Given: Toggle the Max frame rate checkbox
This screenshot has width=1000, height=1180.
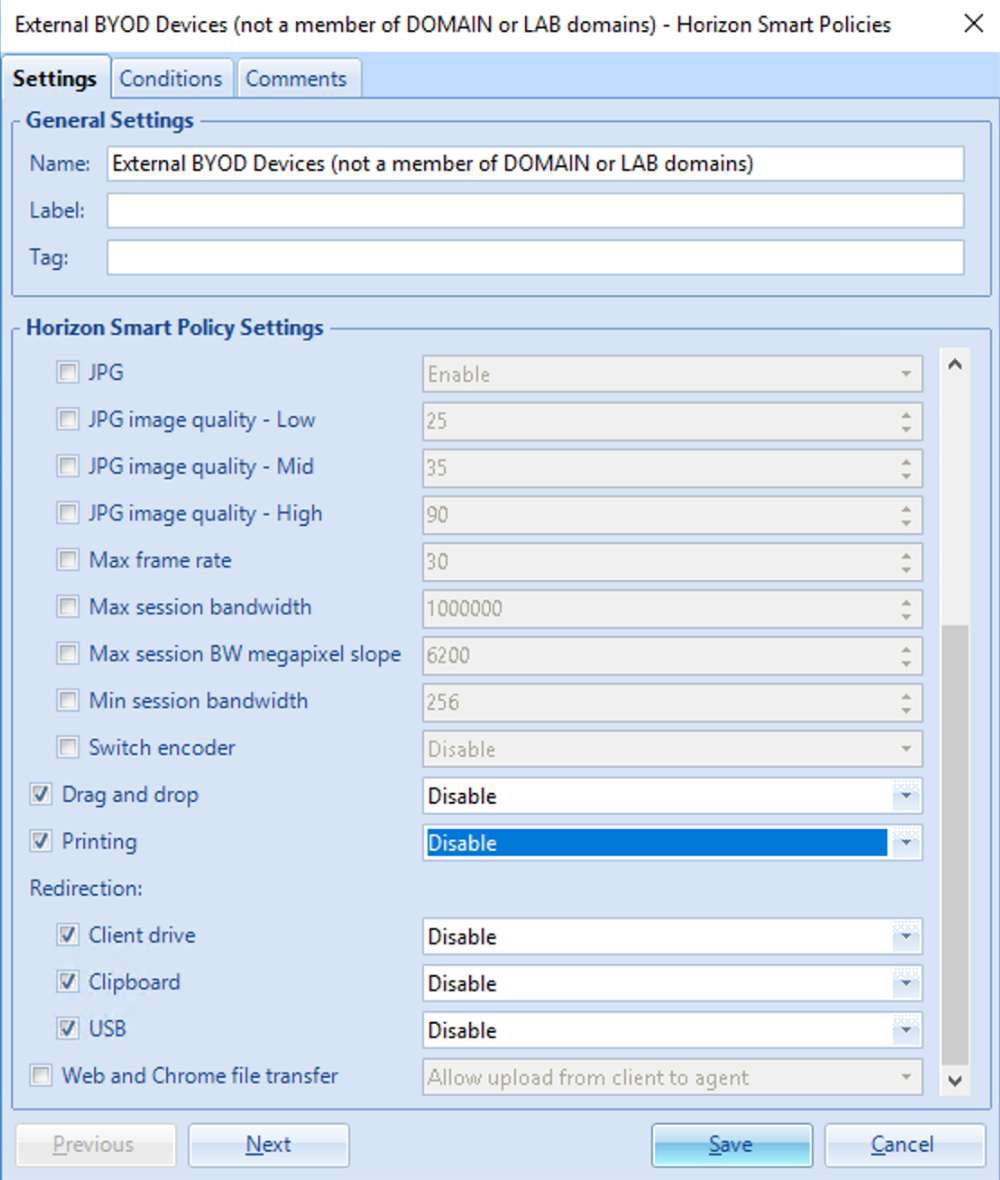Looking at the screenshot, I should pyautogui.click(x=68, y=561).
